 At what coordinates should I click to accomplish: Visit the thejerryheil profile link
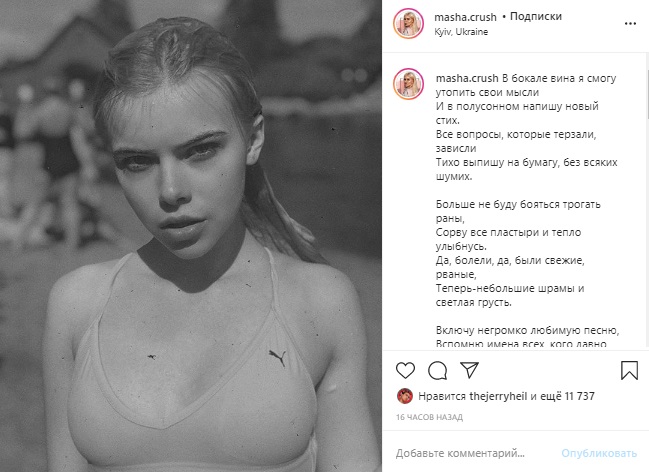[x=498, y=396]
